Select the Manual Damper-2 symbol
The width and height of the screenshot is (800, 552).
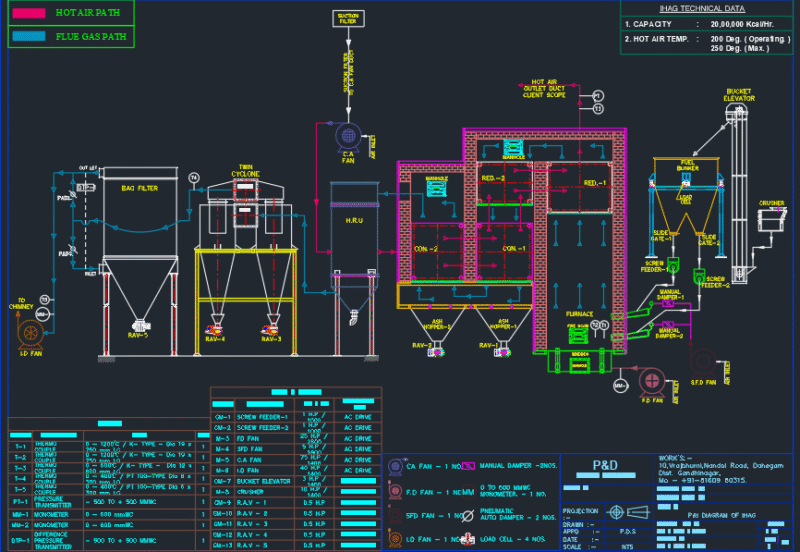[x=668, y=324]
